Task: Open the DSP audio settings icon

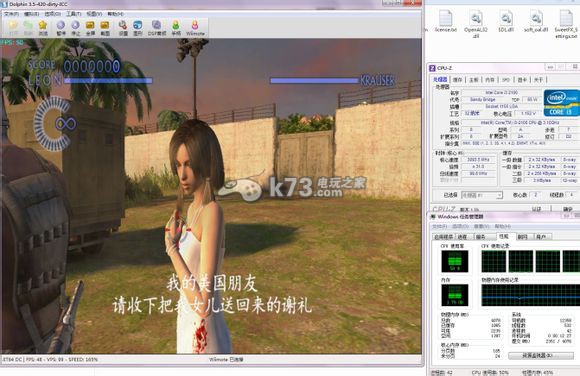Action: click(157, 27)
